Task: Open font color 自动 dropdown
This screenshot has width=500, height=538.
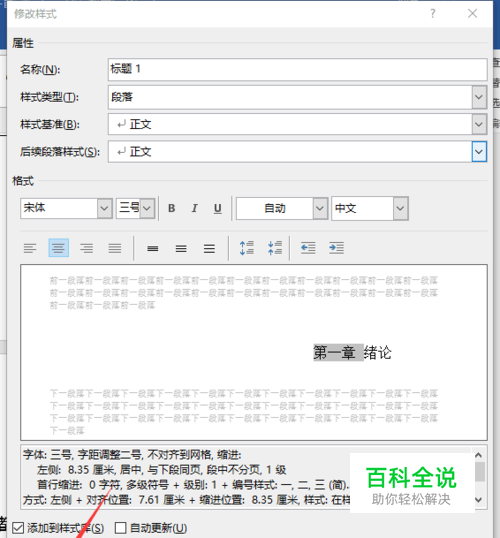Action: click(320, 208)
